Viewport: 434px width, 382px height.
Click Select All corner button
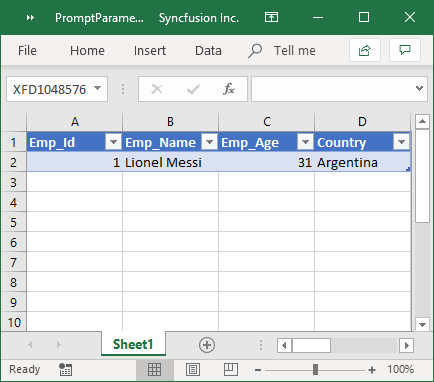coord(14,122)
